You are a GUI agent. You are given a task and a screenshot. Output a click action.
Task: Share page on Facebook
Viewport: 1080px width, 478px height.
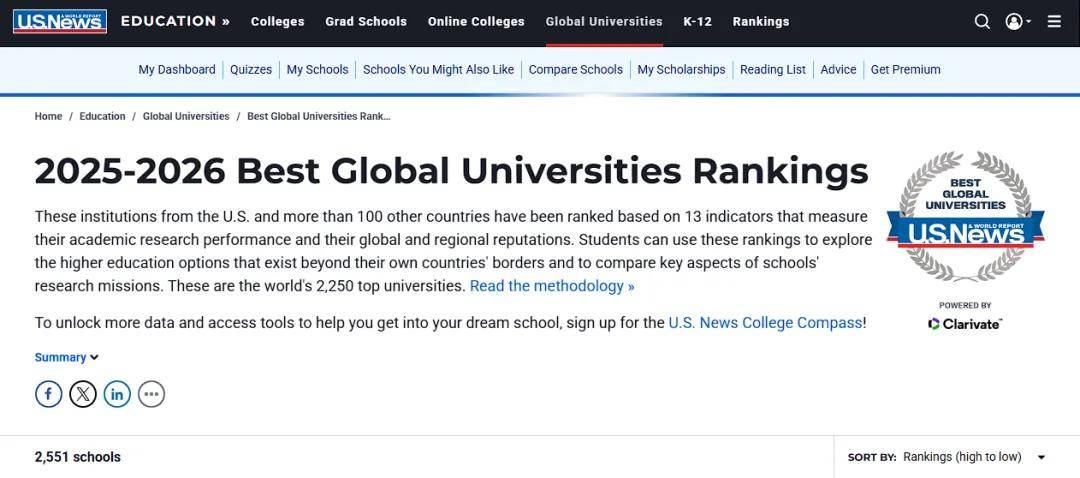[48, 394]
